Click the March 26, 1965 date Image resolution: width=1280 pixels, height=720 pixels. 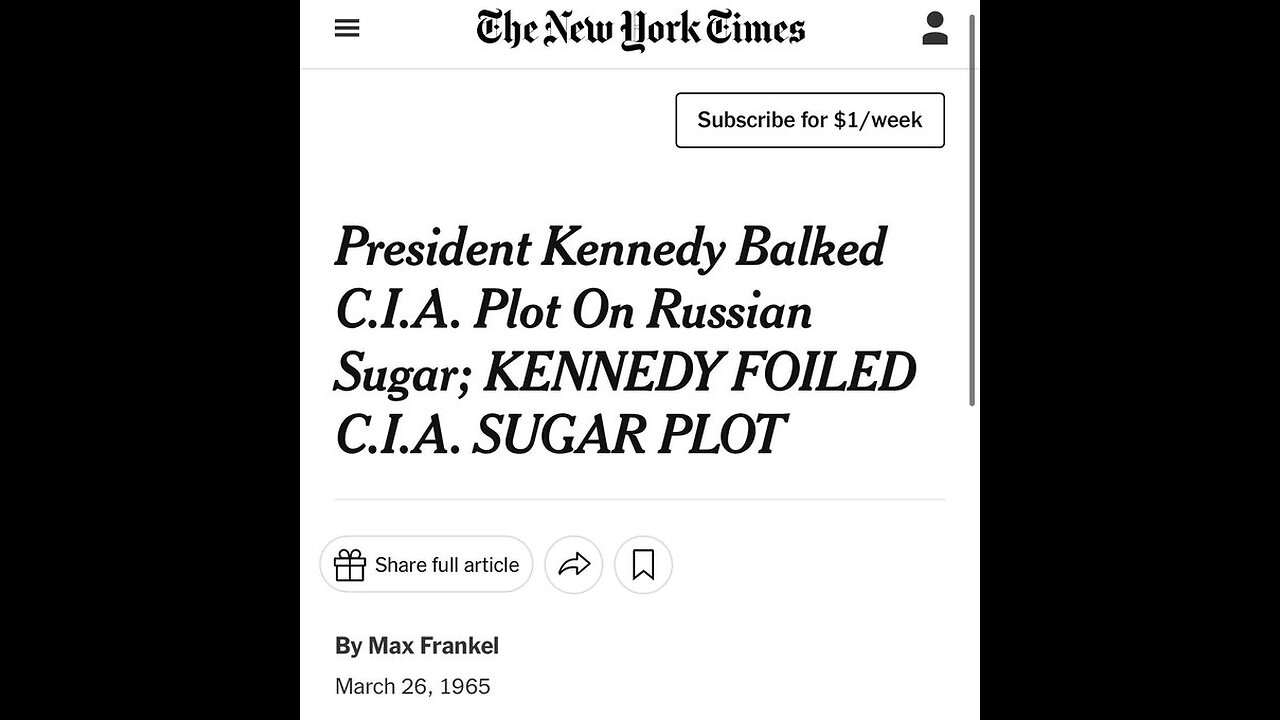pyautogui.click(x=413, y=686)
